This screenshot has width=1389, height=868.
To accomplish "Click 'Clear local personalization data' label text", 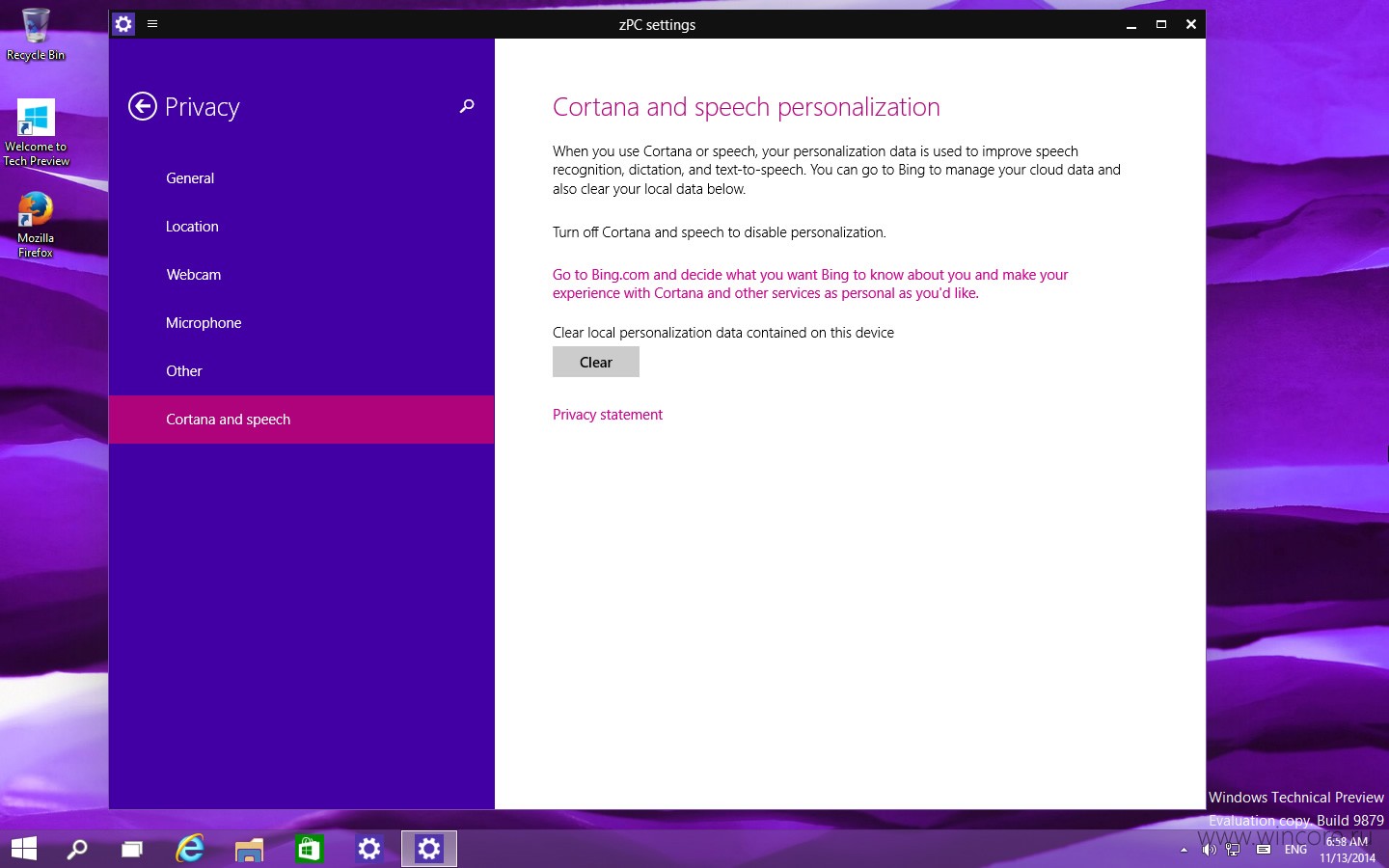I will 723,333.
